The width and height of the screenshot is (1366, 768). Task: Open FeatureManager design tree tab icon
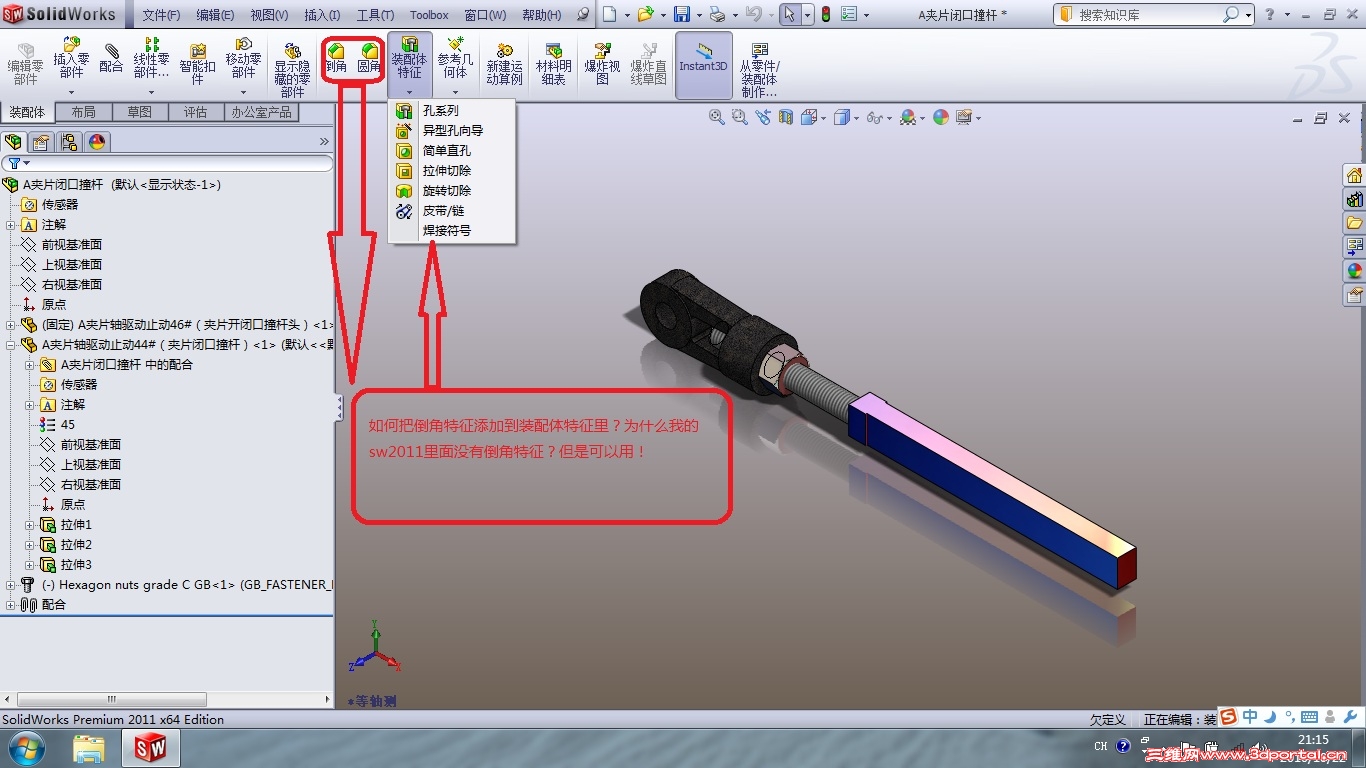click(14, 141)
